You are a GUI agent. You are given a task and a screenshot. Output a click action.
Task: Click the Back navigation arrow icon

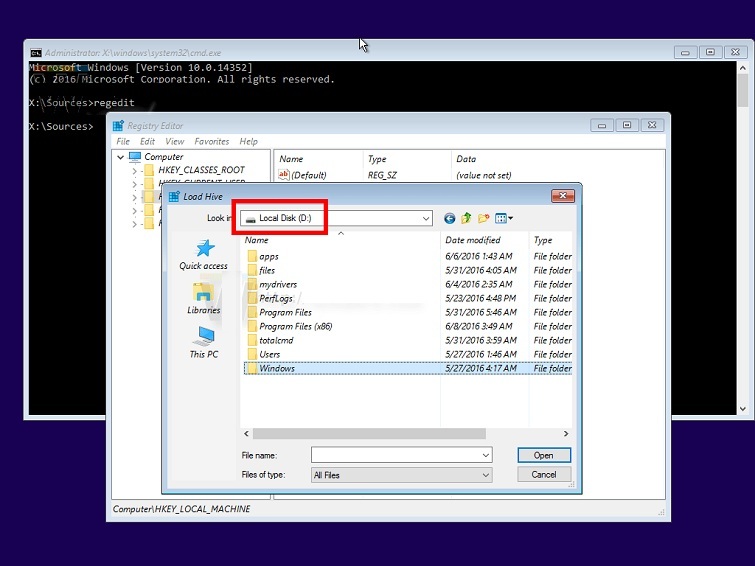[x=450, y=218]
